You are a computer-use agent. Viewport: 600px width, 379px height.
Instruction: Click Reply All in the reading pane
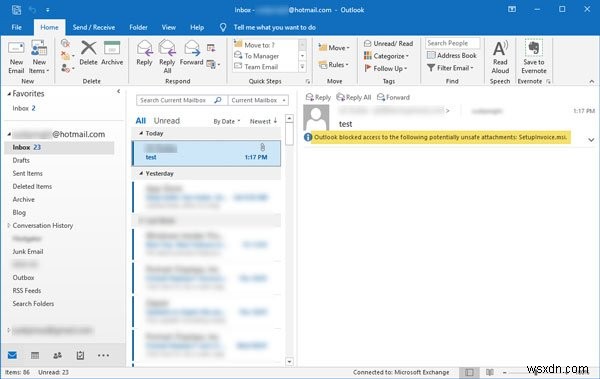click(354, 97)
